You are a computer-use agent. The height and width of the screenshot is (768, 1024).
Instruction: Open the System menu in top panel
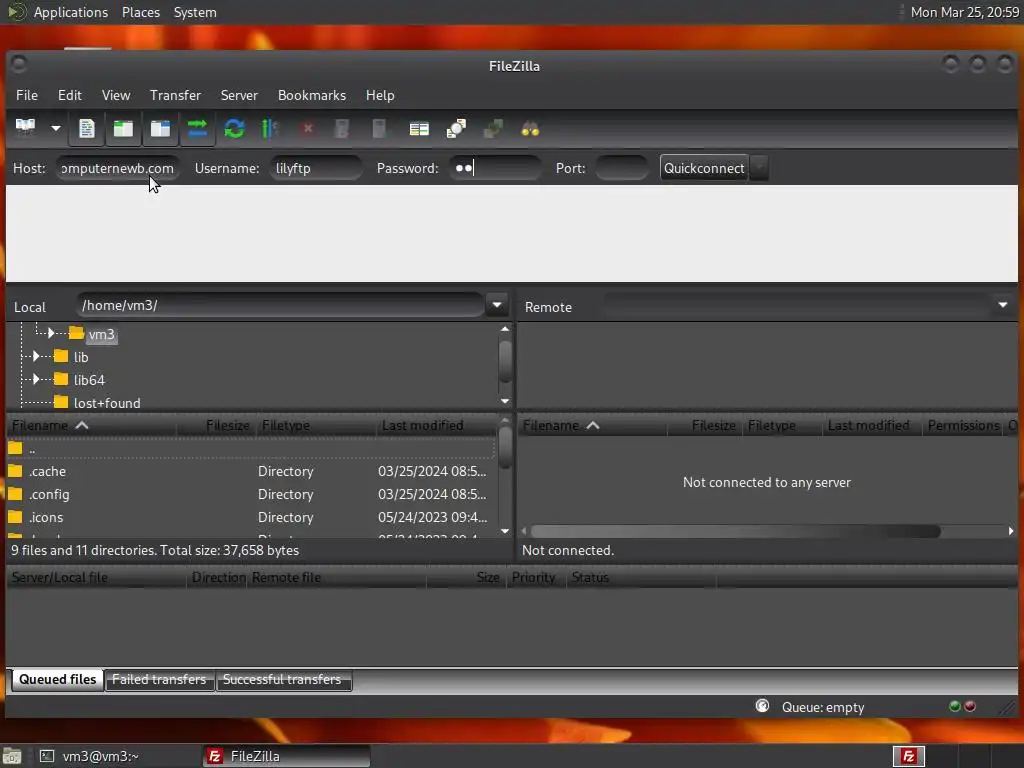pos(195,12)
